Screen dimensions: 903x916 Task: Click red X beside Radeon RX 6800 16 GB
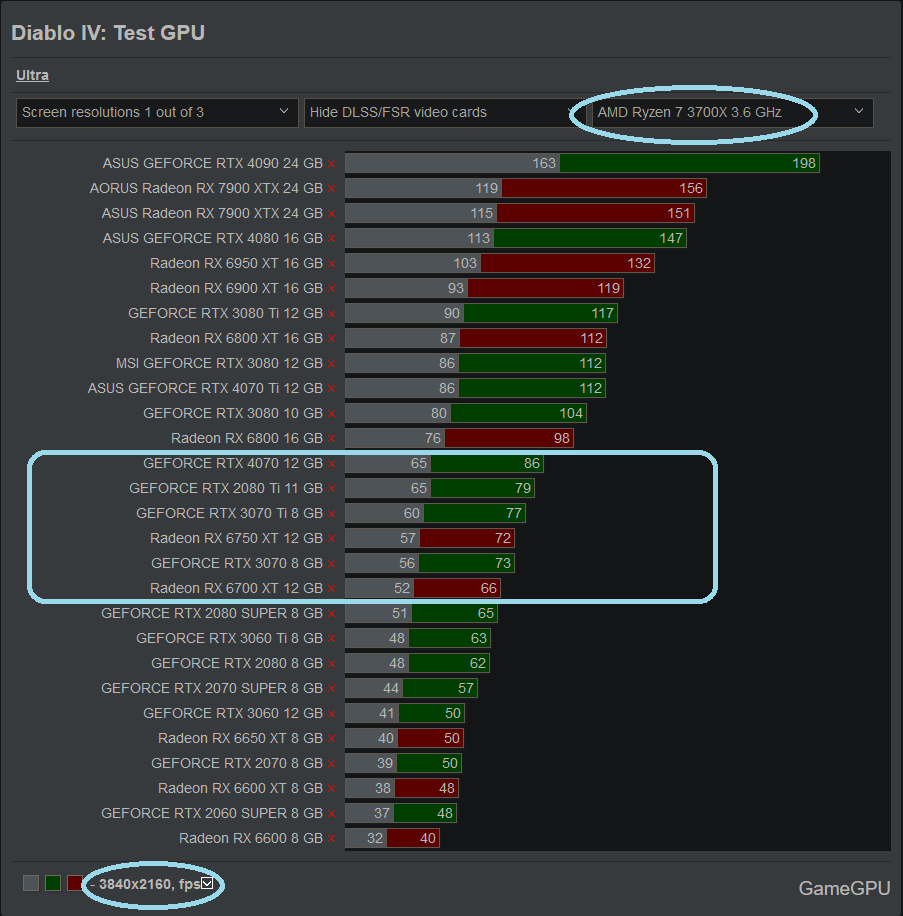pos(332,439)
